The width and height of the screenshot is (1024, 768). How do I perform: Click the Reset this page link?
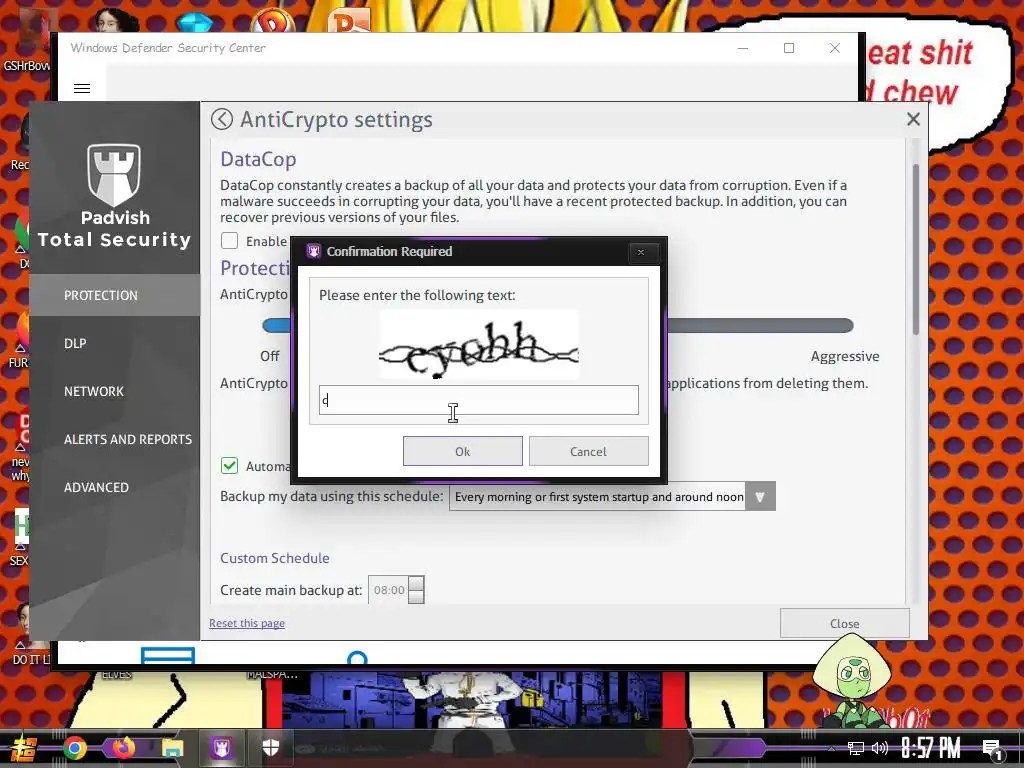coord(247,623)
